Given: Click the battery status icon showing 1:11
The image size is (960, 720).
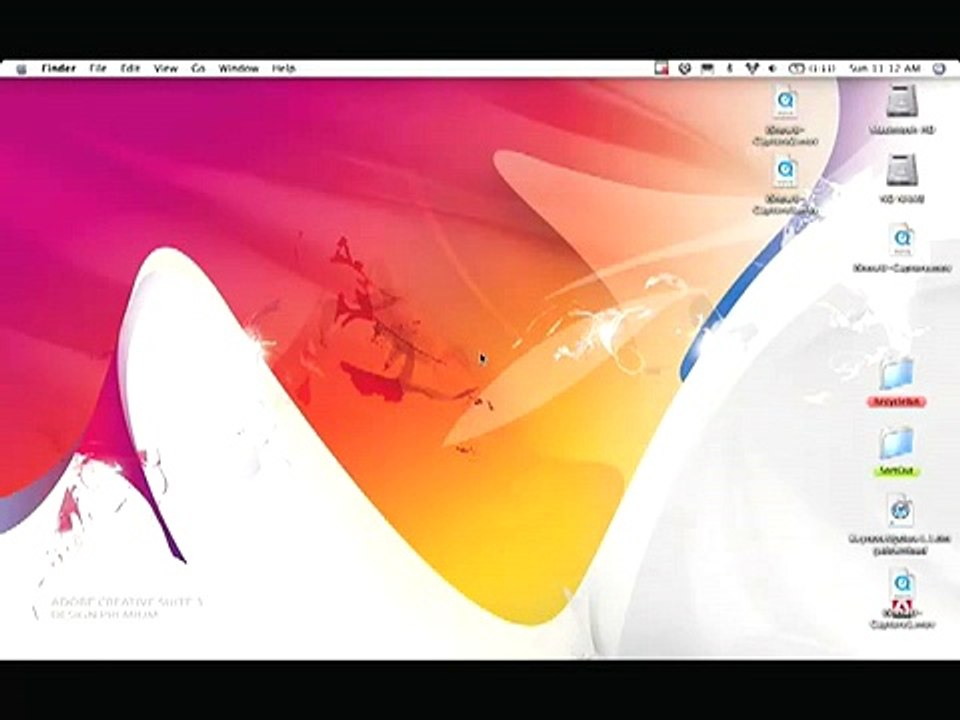Looking at the screenshot, I should point(811,69).
